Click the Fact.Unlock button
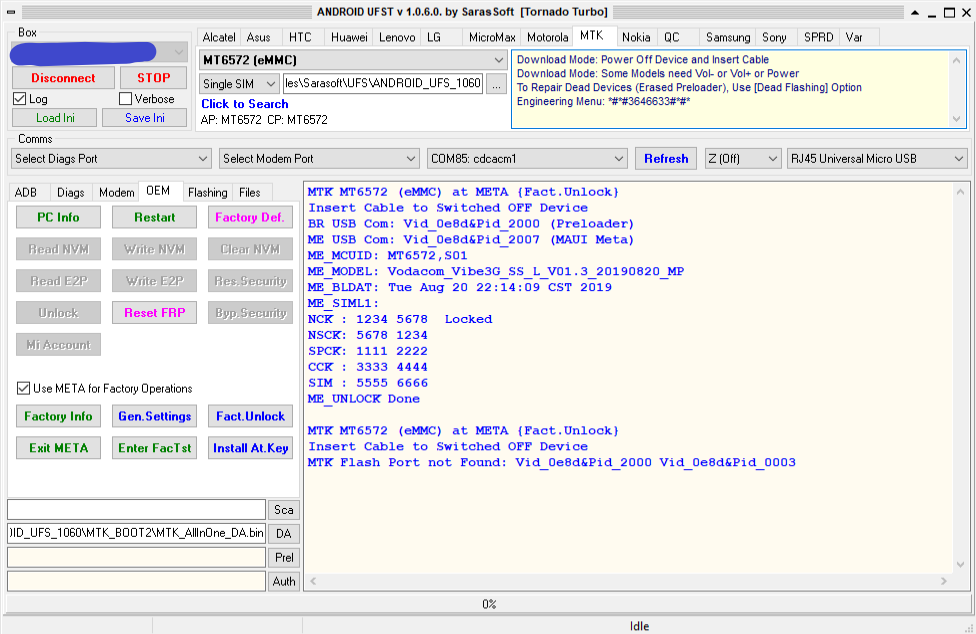This screenshot has width=976, height=634. (250, 416)
